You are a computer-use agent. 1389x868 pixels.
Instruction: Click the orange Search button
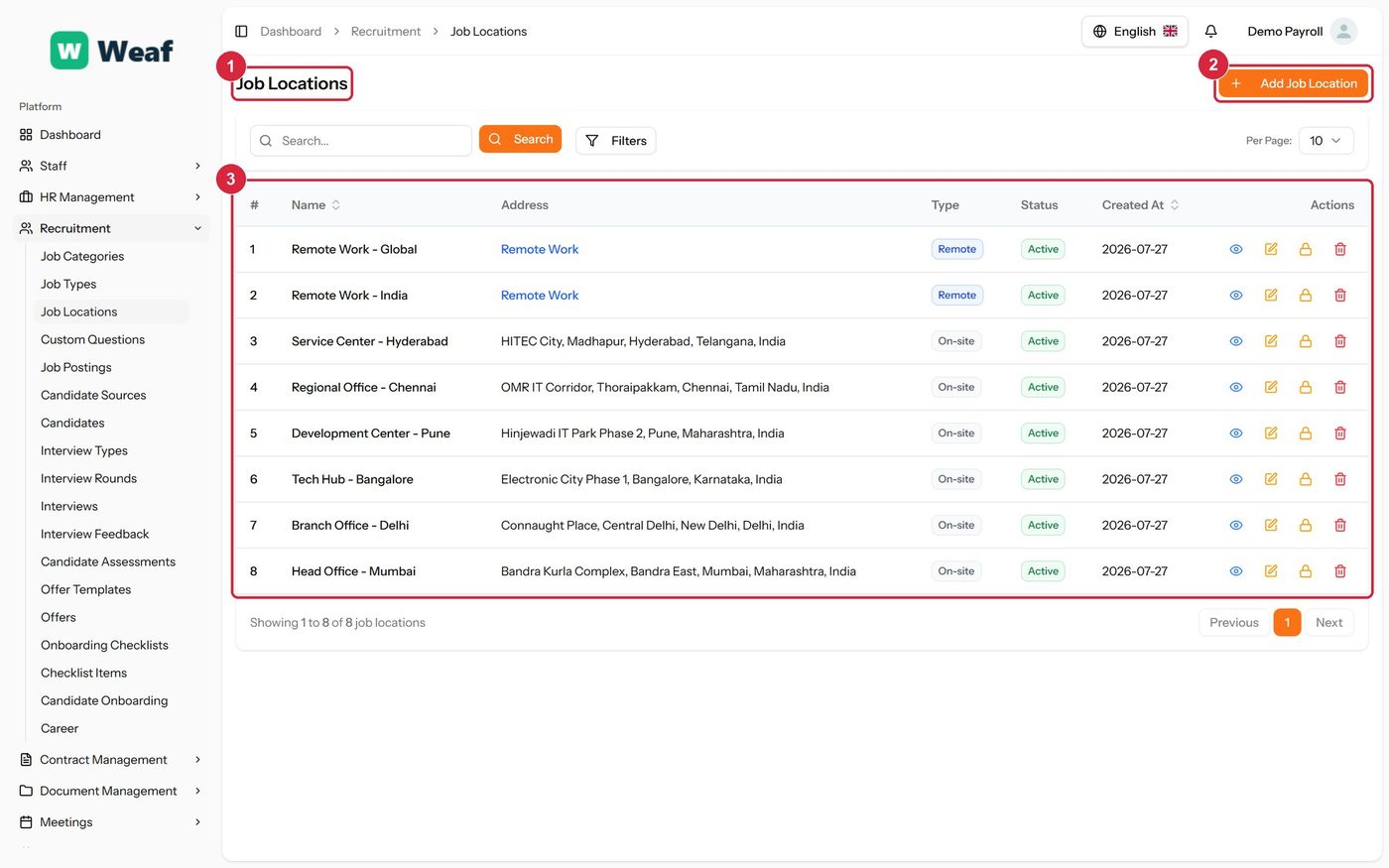(520, 139)
